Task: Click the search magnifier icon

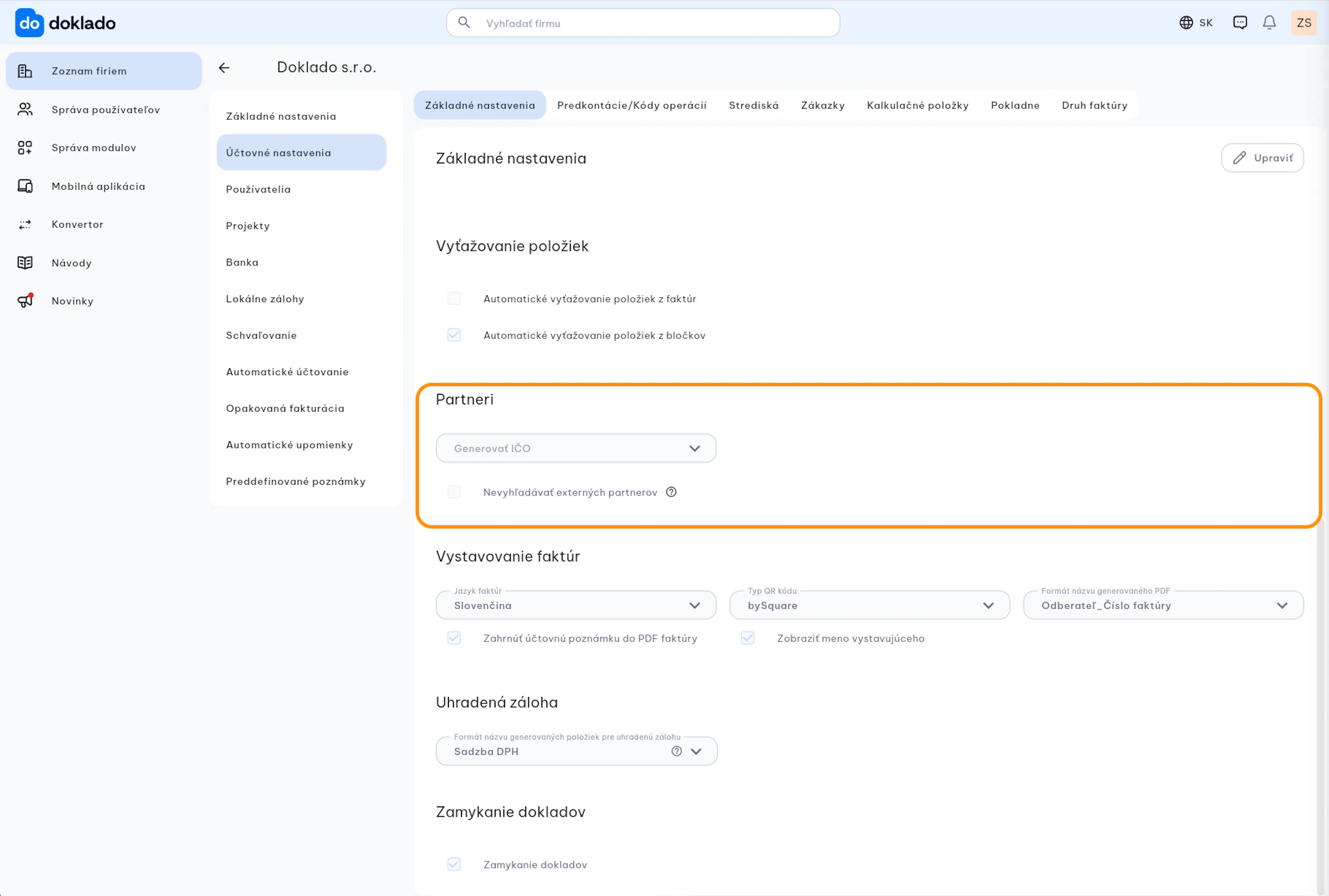Action: click(x=464, y=23)
